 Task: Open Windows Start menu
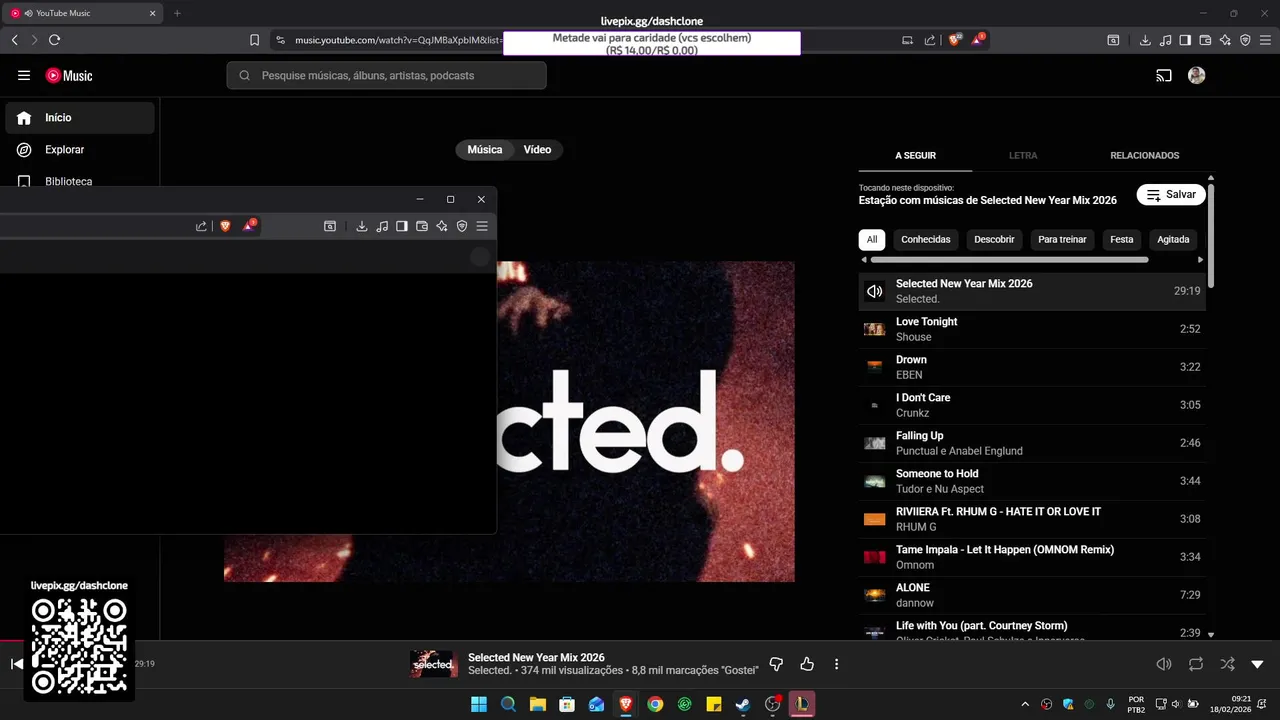[x=479, y=704]
